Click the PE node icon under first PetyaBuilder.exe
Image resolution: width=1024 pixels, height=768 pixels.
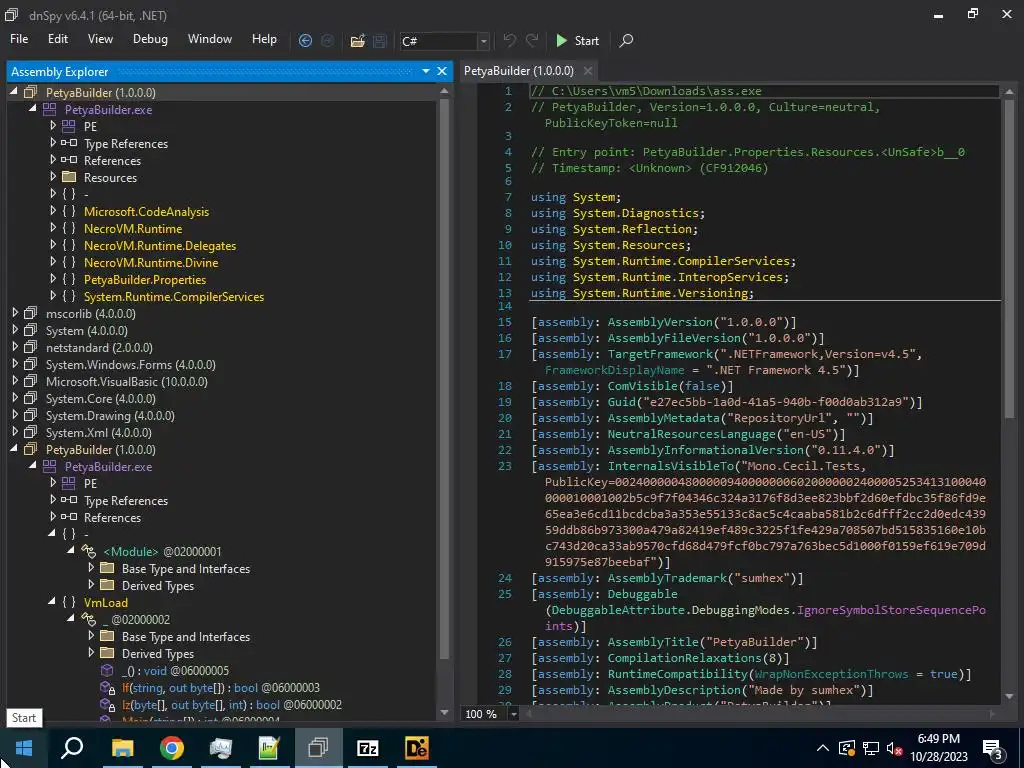click(69, 126)
